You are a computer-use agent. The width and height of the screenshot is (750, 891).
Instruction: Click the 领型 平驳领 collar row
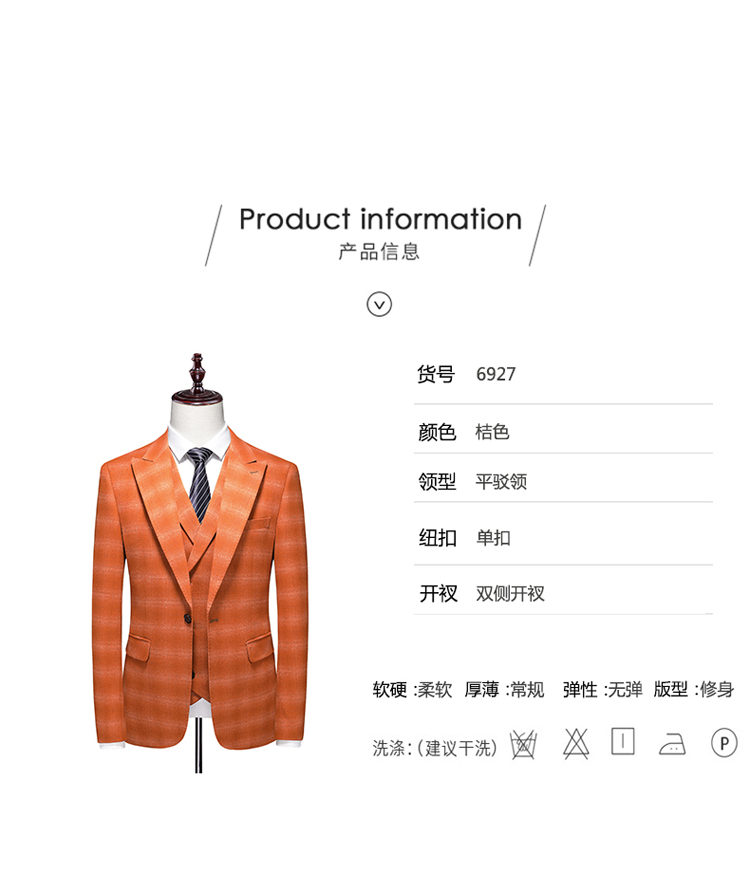coord(562,481)
